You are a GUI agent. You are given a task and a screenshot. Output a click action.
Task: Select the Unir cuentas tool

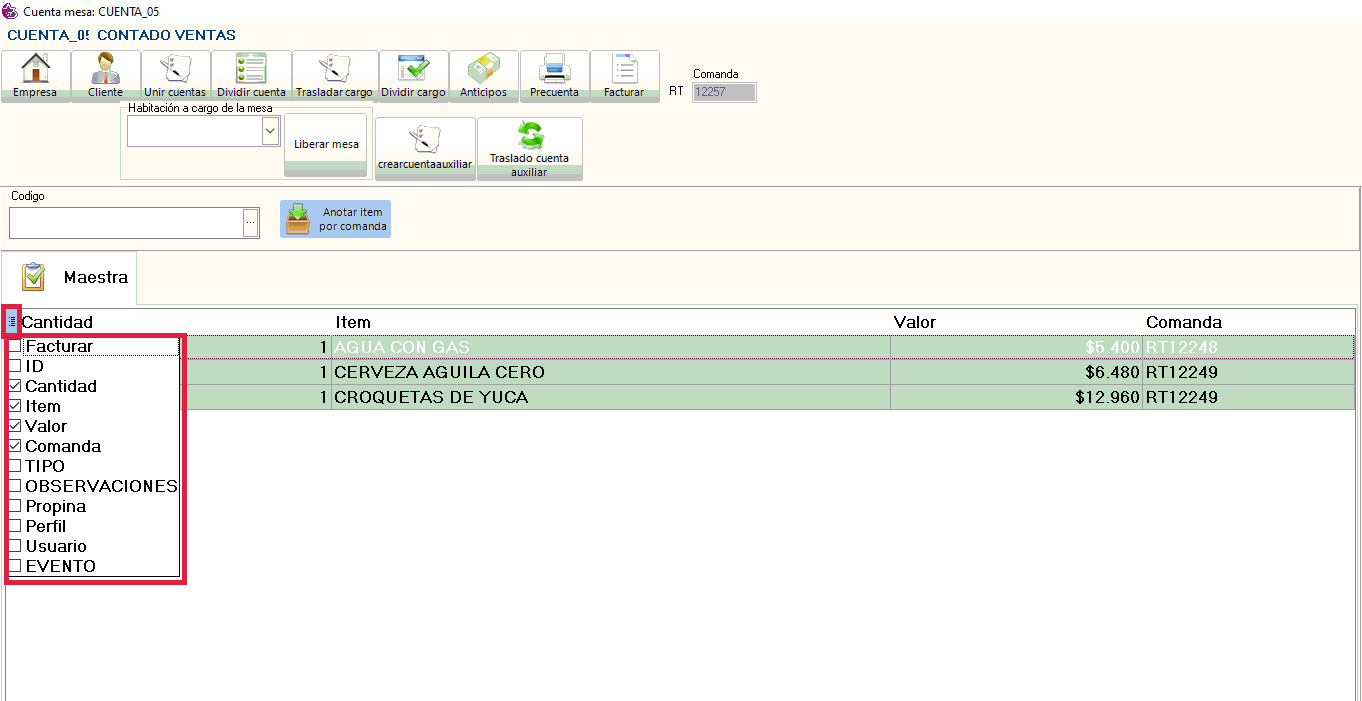(x=175, y=70)
